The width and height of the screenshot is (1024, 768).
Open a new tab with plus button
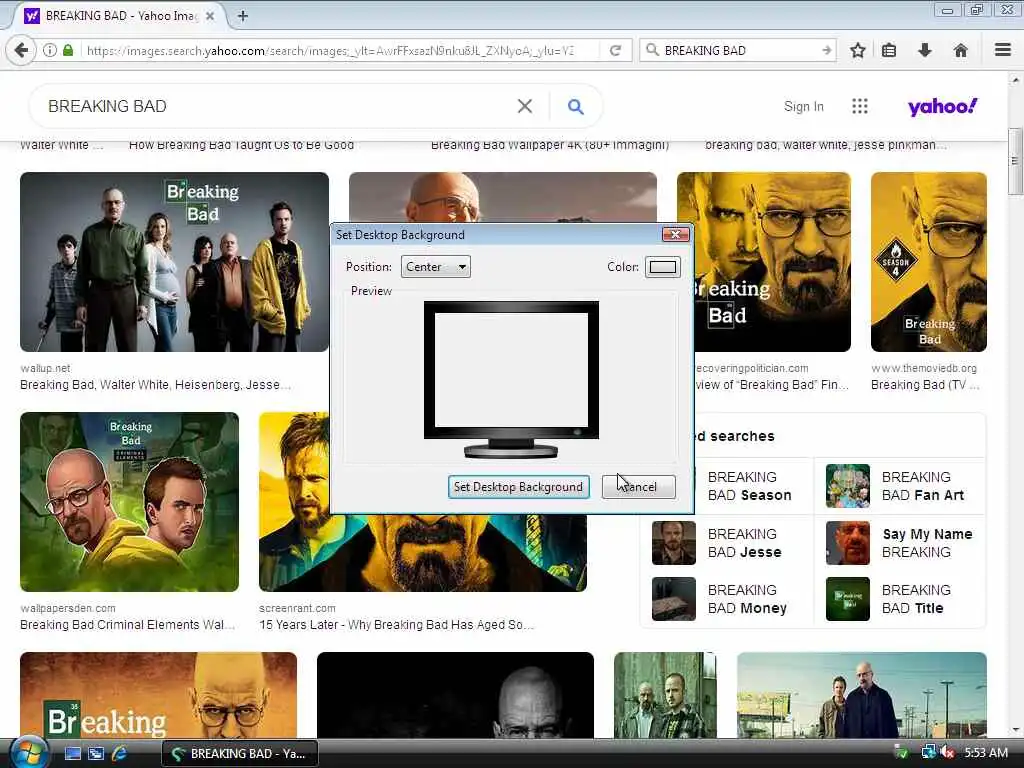tap(243, 16)
